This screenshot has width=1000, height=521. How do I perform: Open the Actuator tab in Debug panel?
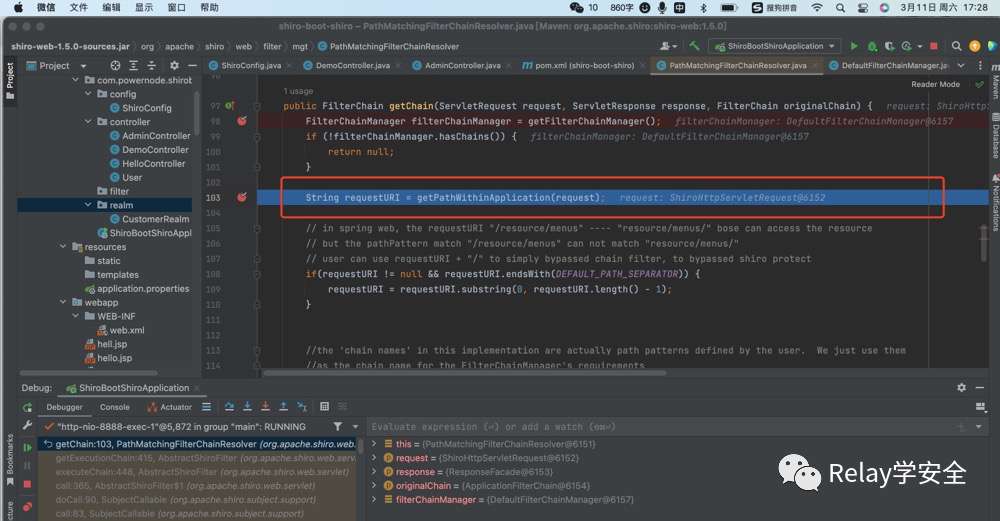coord(170,407)
